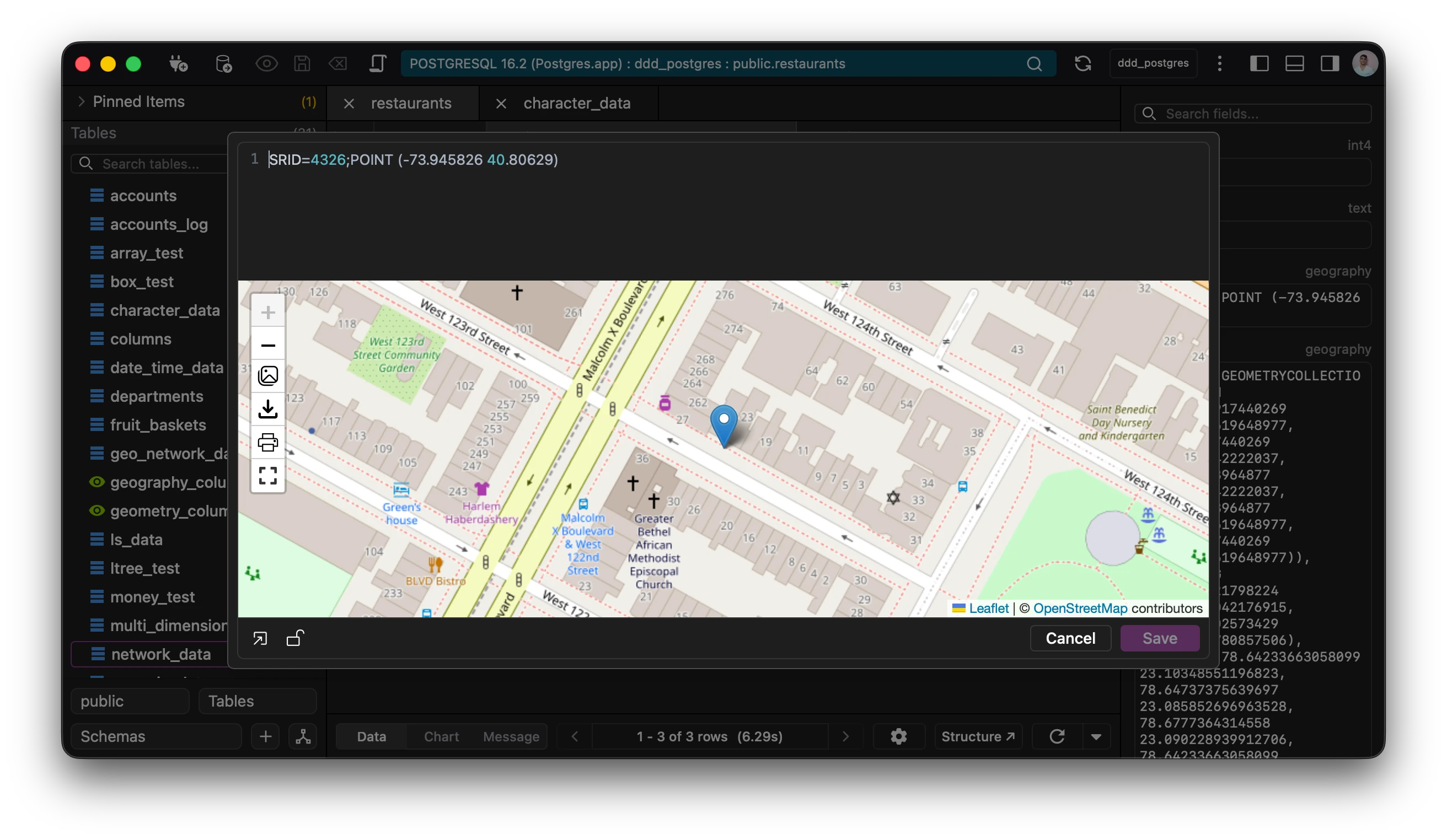Download the map view
Viewport: 1447px width, 840px height.
pyautogui.click(x=267, y=408)
